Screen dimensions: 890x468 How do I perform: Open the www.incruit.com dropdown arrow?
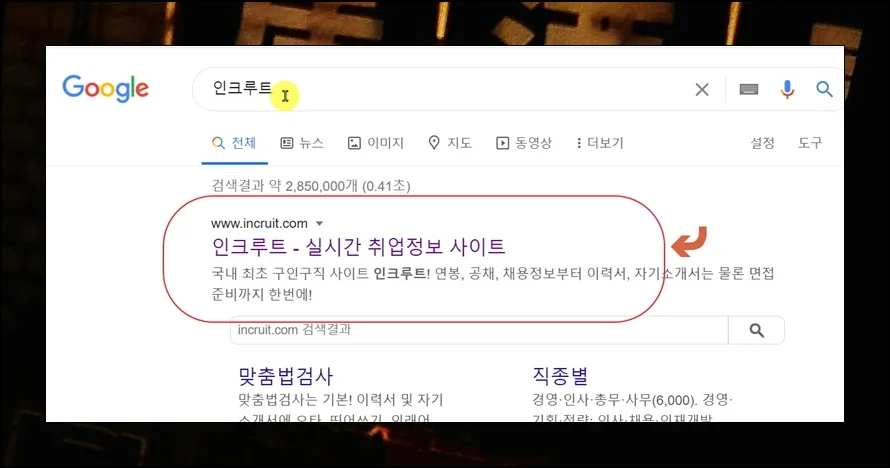click(319, 224)
